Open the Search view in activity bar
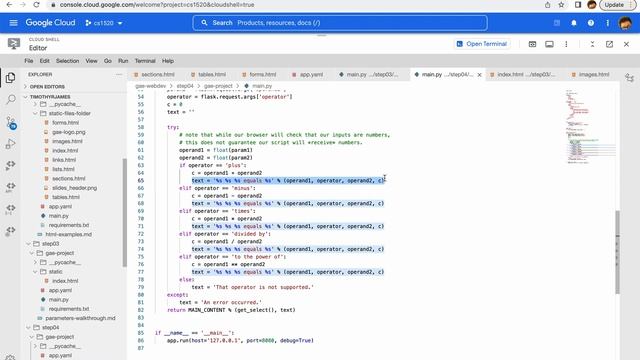The width and height of the screenshot is (640, 360). pyautogui.click(x=11, y=100)
